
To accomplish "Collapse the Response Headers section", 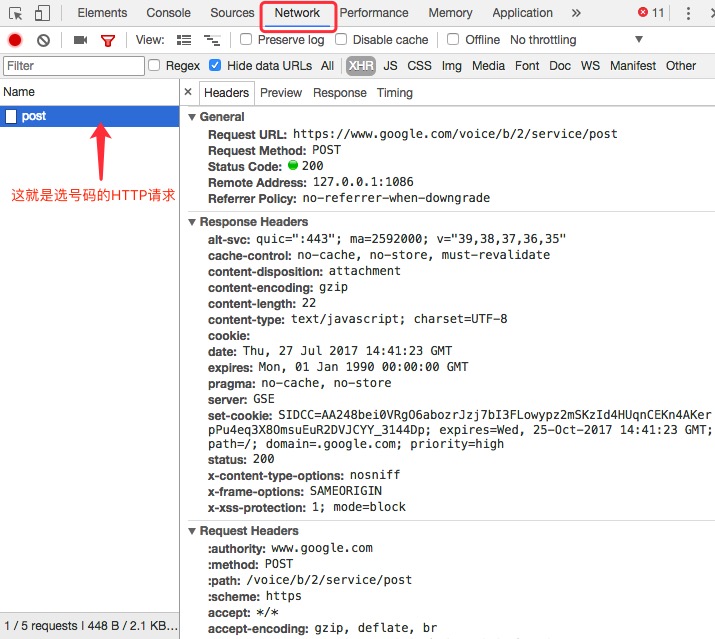I will [193, 222].
